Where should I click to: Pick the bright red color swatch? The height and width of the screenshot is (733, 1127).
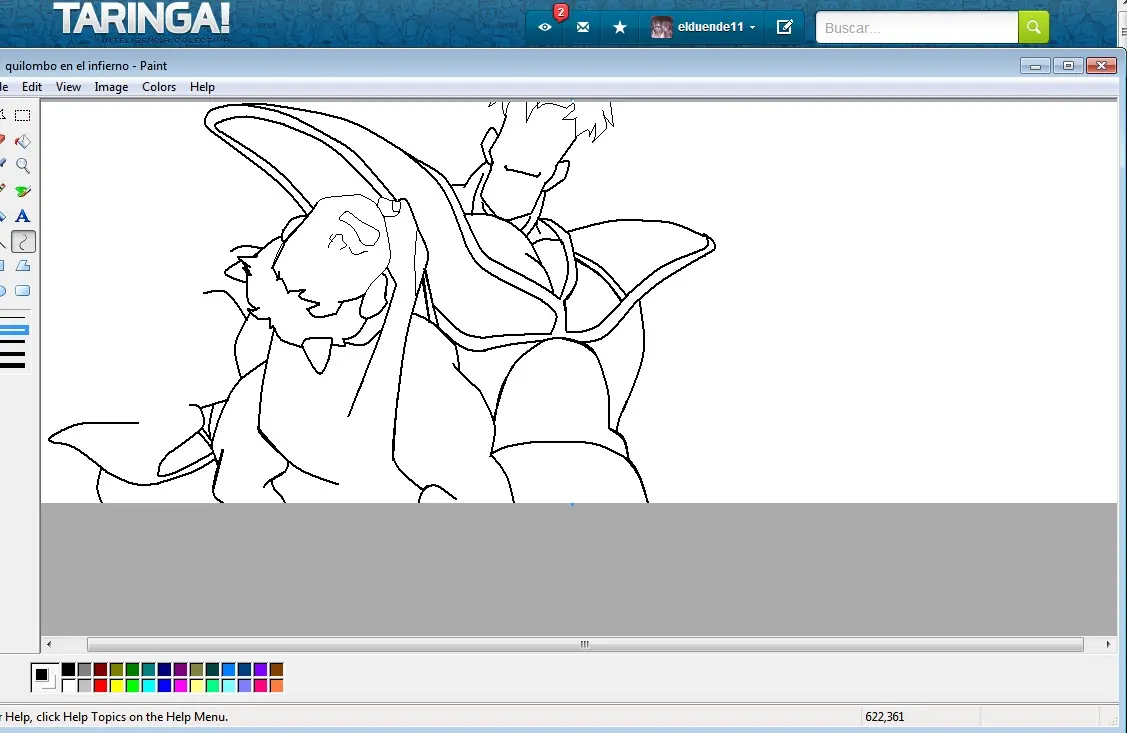pyautogui.click(x=101, y=686)
